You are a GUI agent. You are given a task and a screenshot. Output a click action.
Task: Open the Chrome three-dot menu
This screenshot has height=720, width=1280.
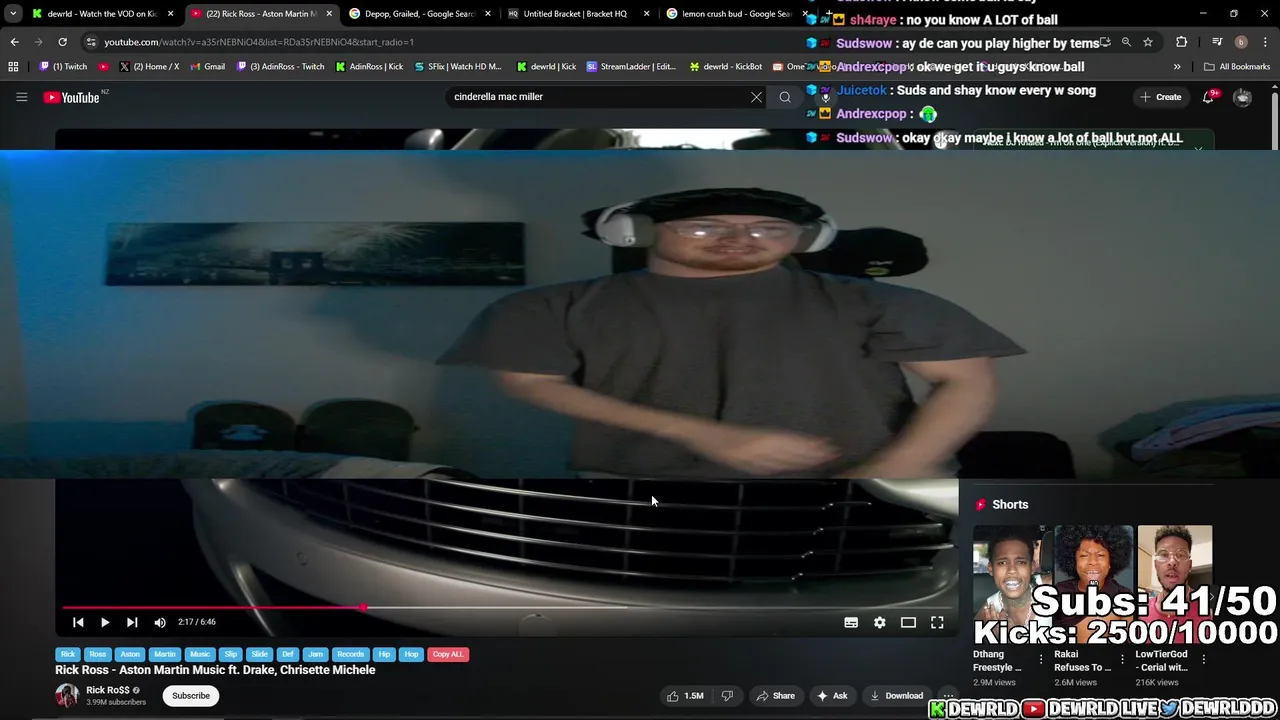[1265, 42]
